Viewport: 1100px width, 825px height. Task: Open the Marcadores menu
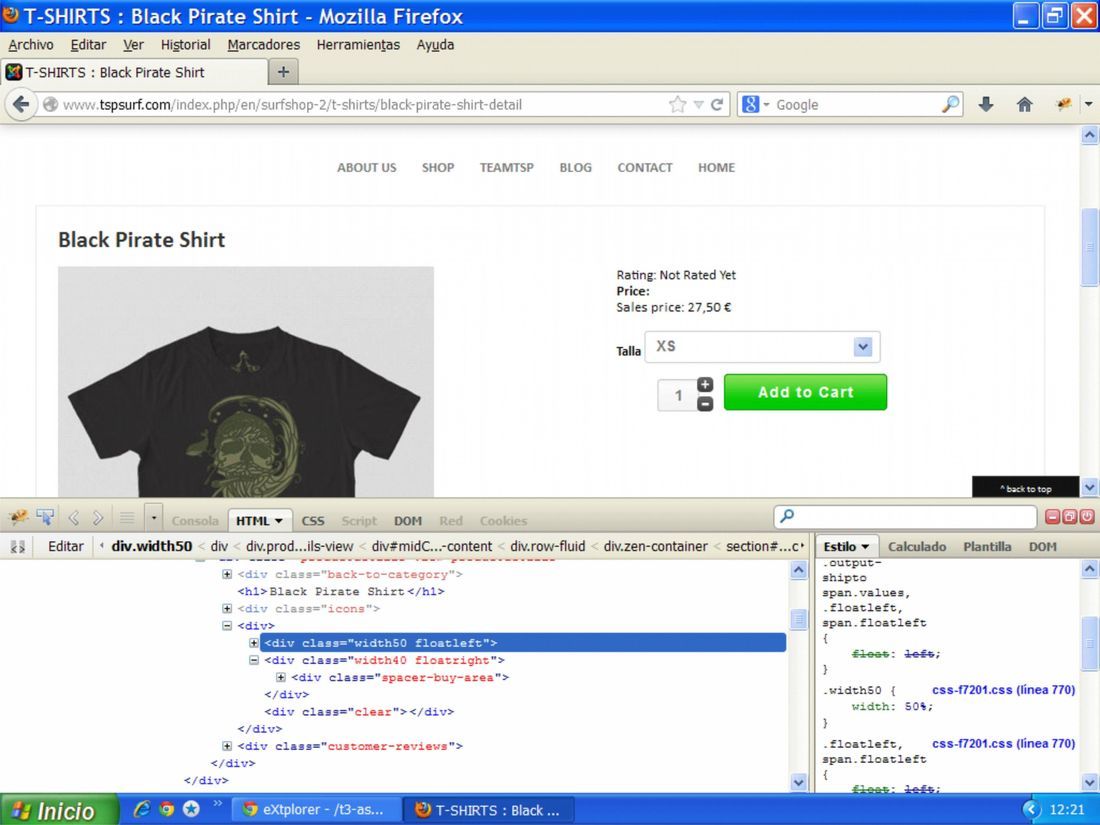263,45
